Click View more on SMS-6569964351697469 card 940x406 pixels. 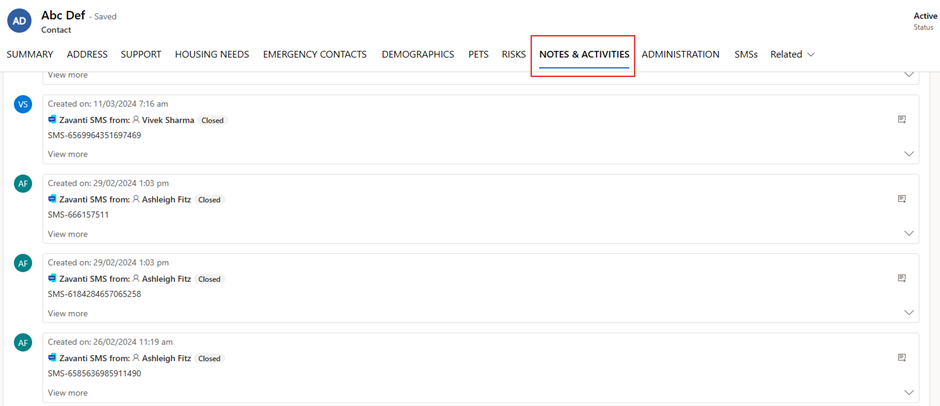tap(68, 154)
